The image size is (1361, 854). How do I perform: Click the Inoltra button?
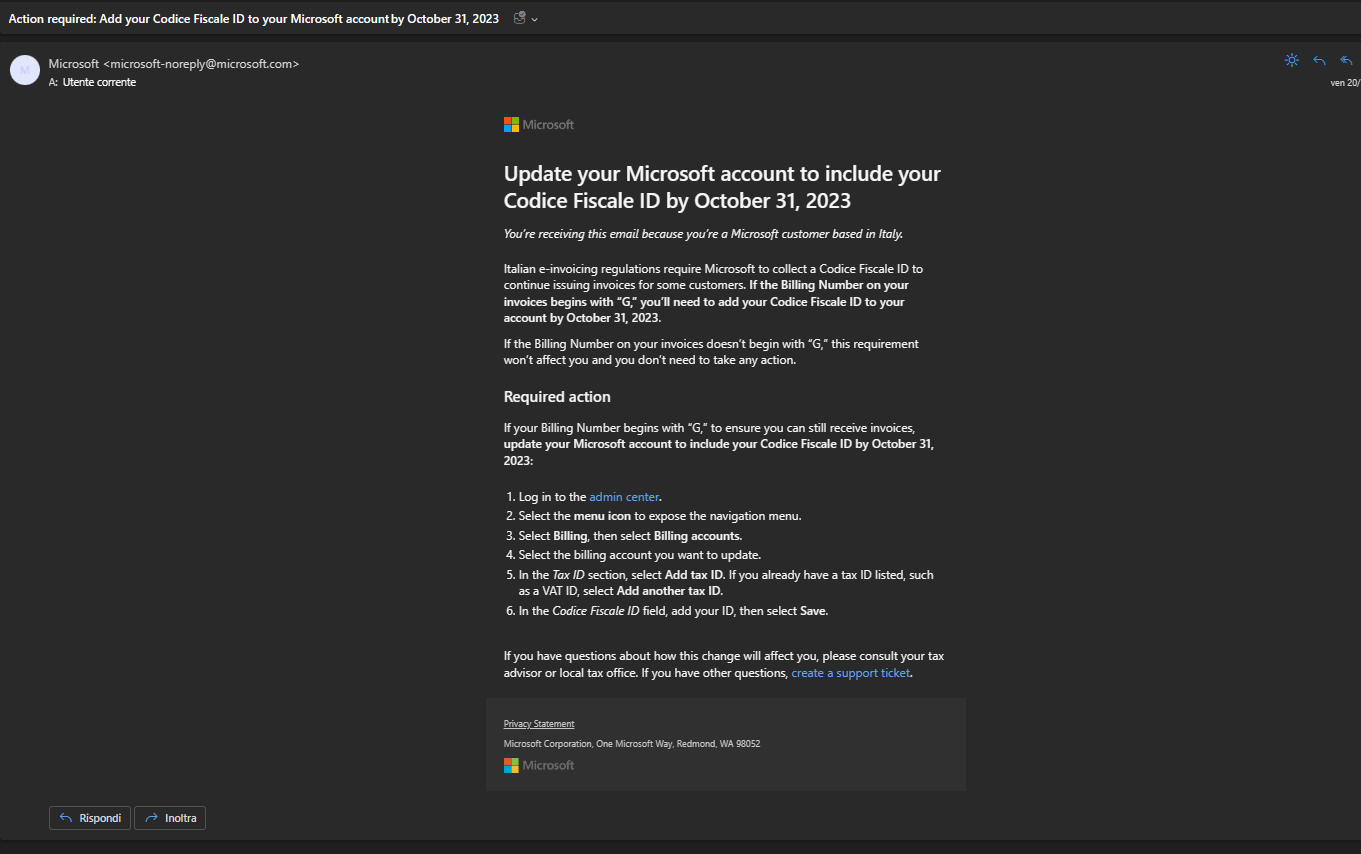tap(170, 818)
